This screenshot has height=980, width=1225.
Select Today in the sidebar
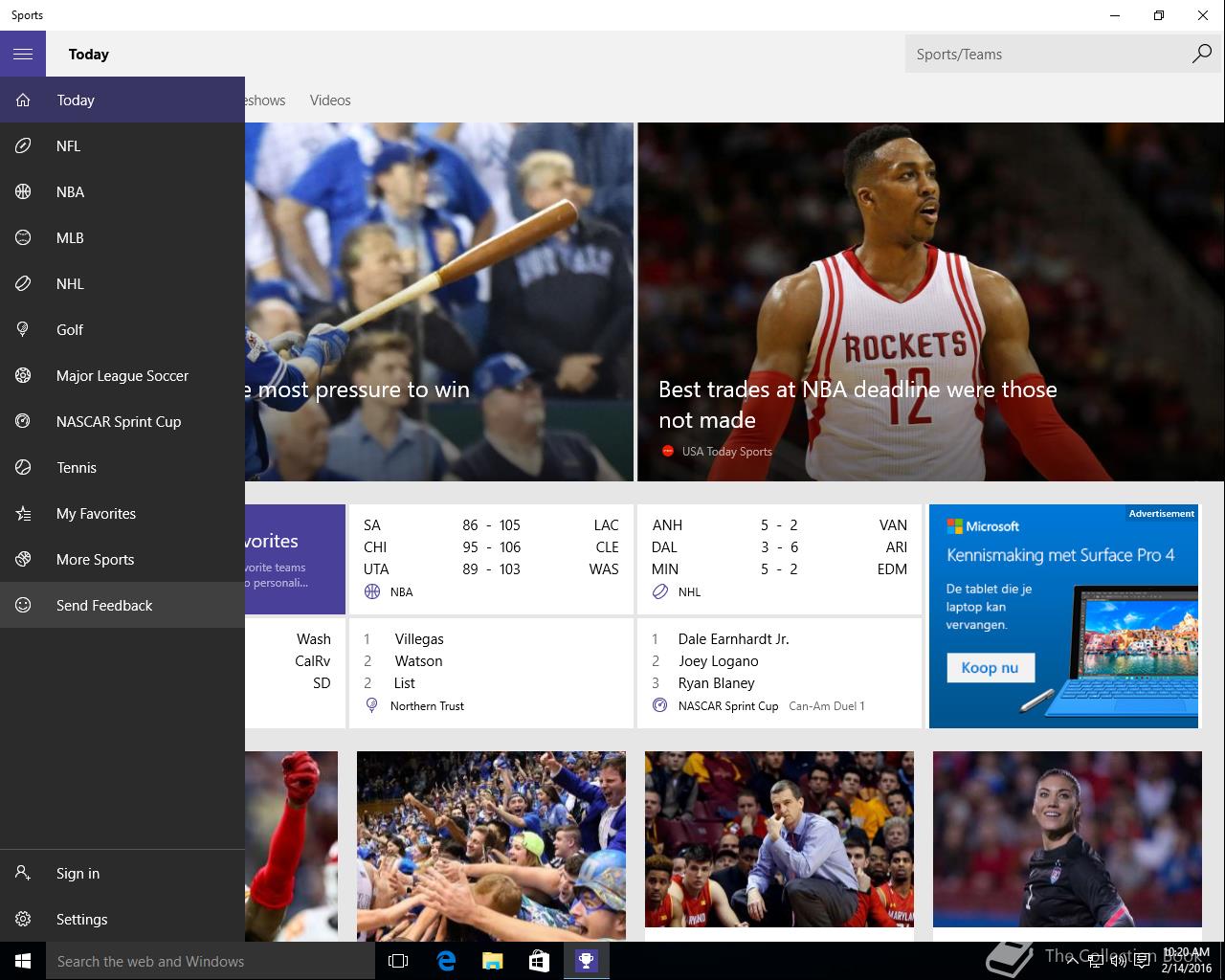[x=122, y=100]
